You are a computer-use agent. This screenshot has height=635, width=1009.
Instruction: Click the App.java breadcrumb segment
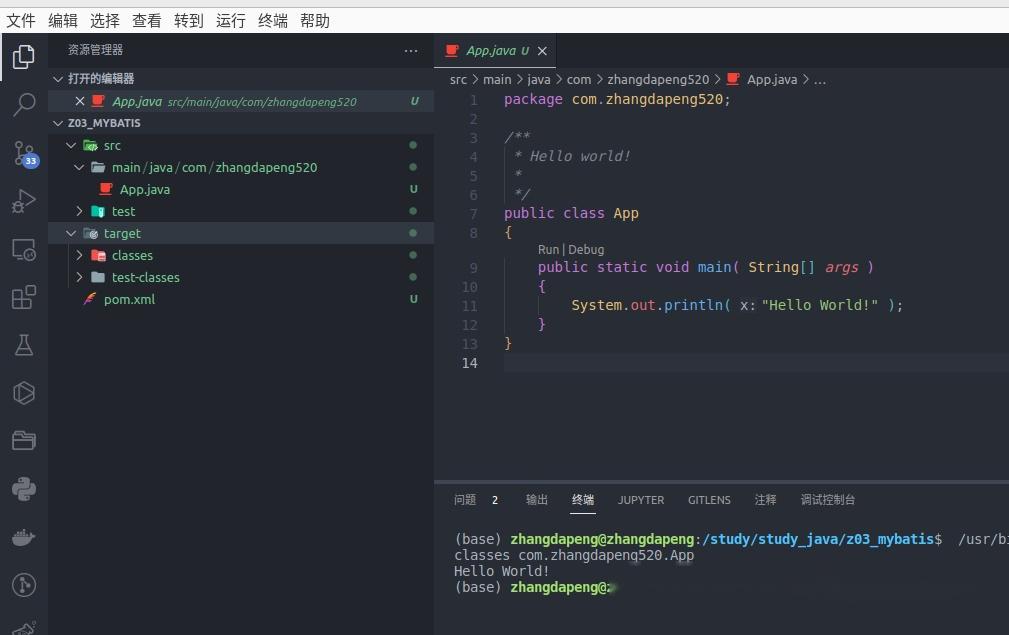tap(772, 80)
